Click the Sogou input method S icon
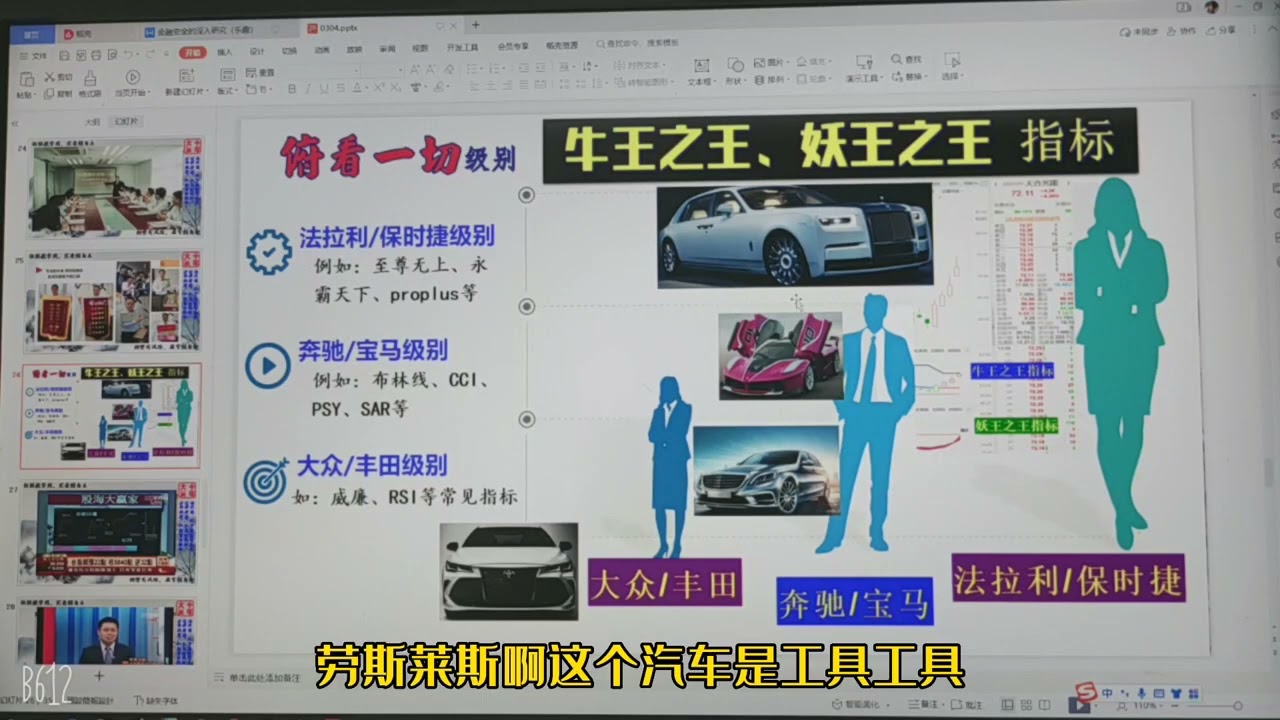The image size is (1280, 720). (1085, 693)
